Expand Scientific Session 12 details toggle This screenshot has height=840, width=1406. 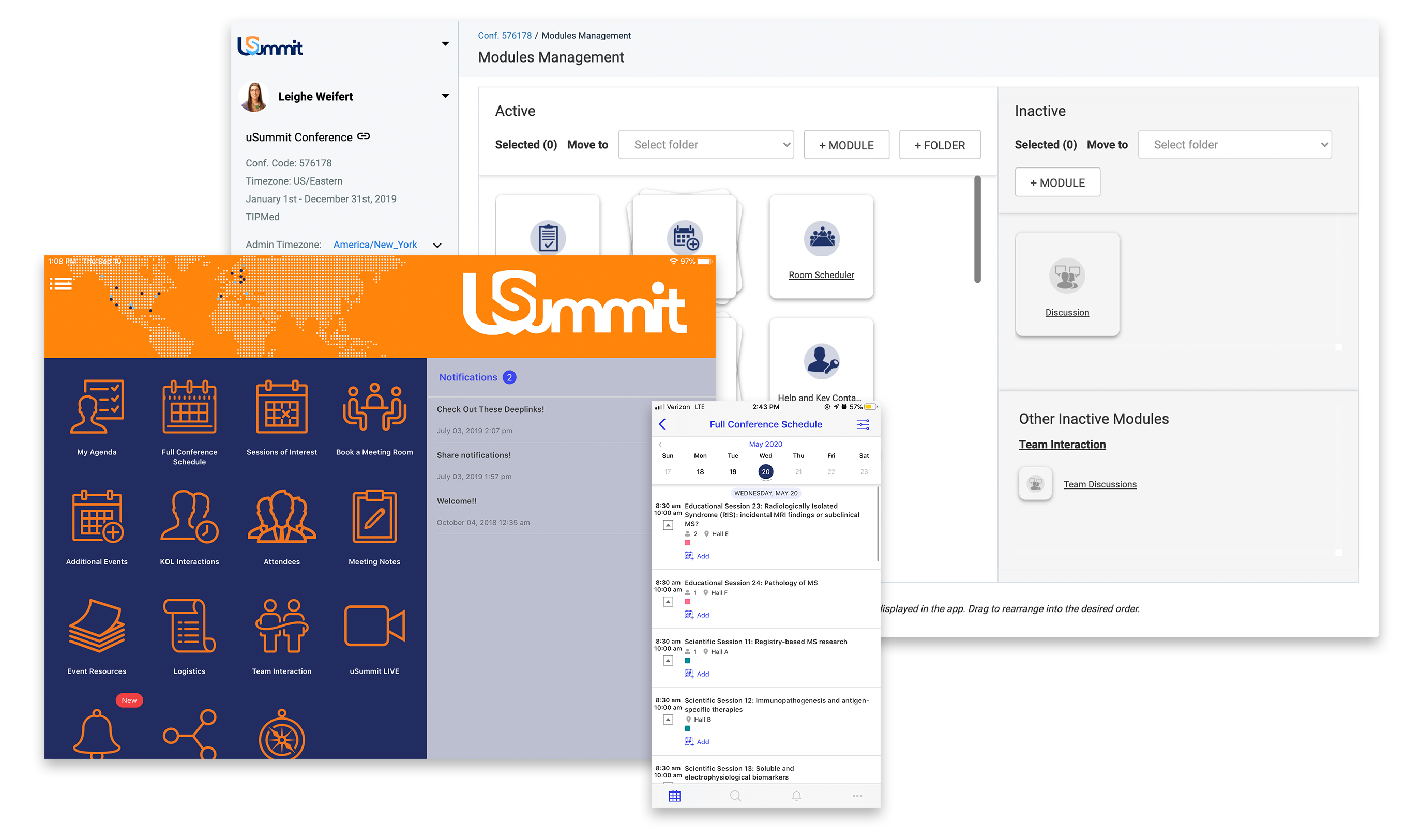click(x=668, y=720)
